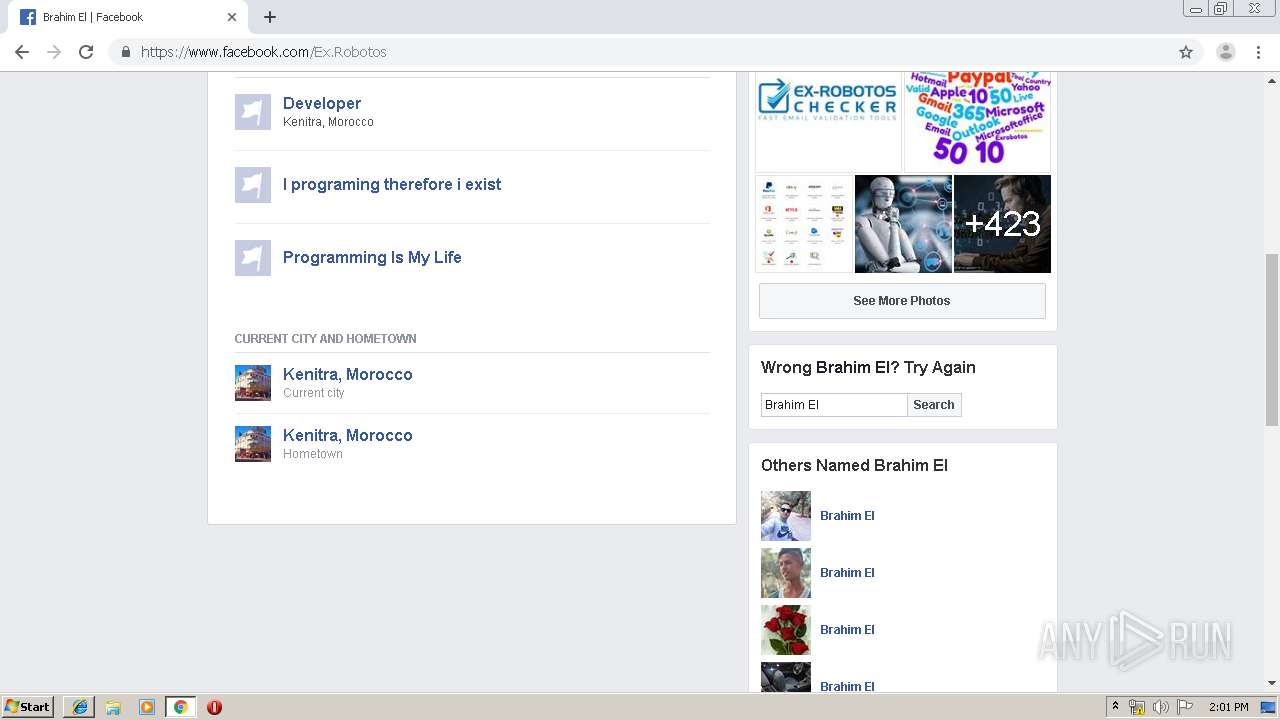
Task: Launch Internet Explorer from the taskbar
Action: 80,707
